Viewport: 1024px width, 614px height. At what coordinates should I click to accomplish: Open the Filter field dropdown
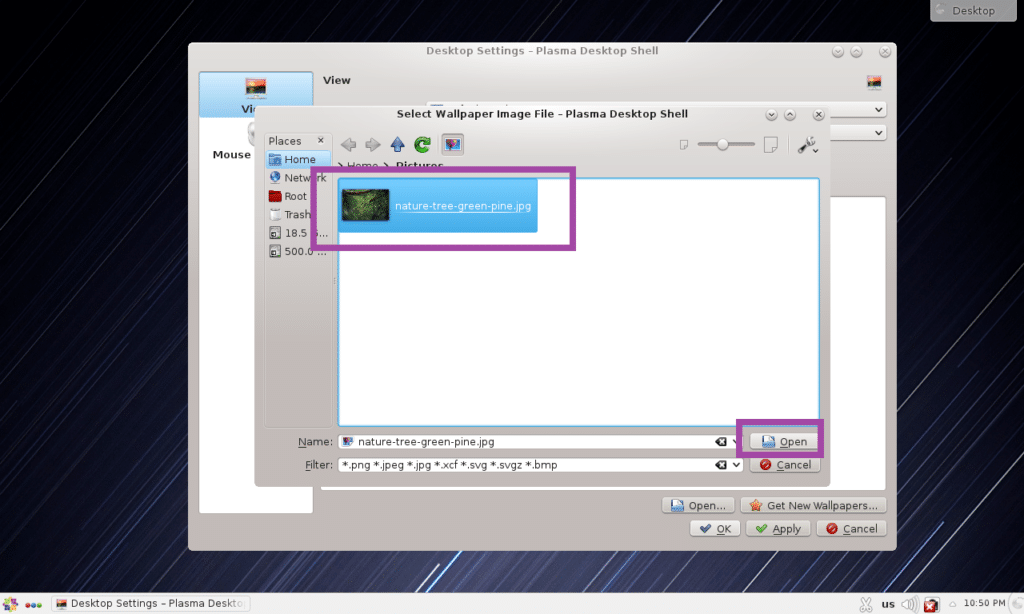736,464
